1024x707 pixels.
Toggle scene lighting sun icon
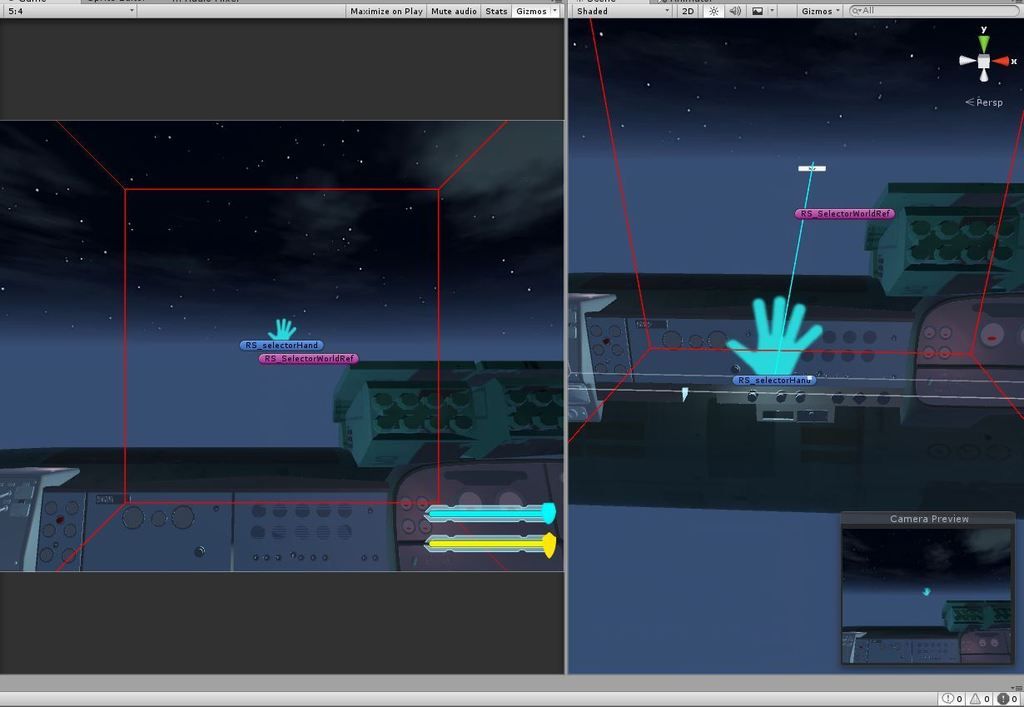(x=713, y=11)
